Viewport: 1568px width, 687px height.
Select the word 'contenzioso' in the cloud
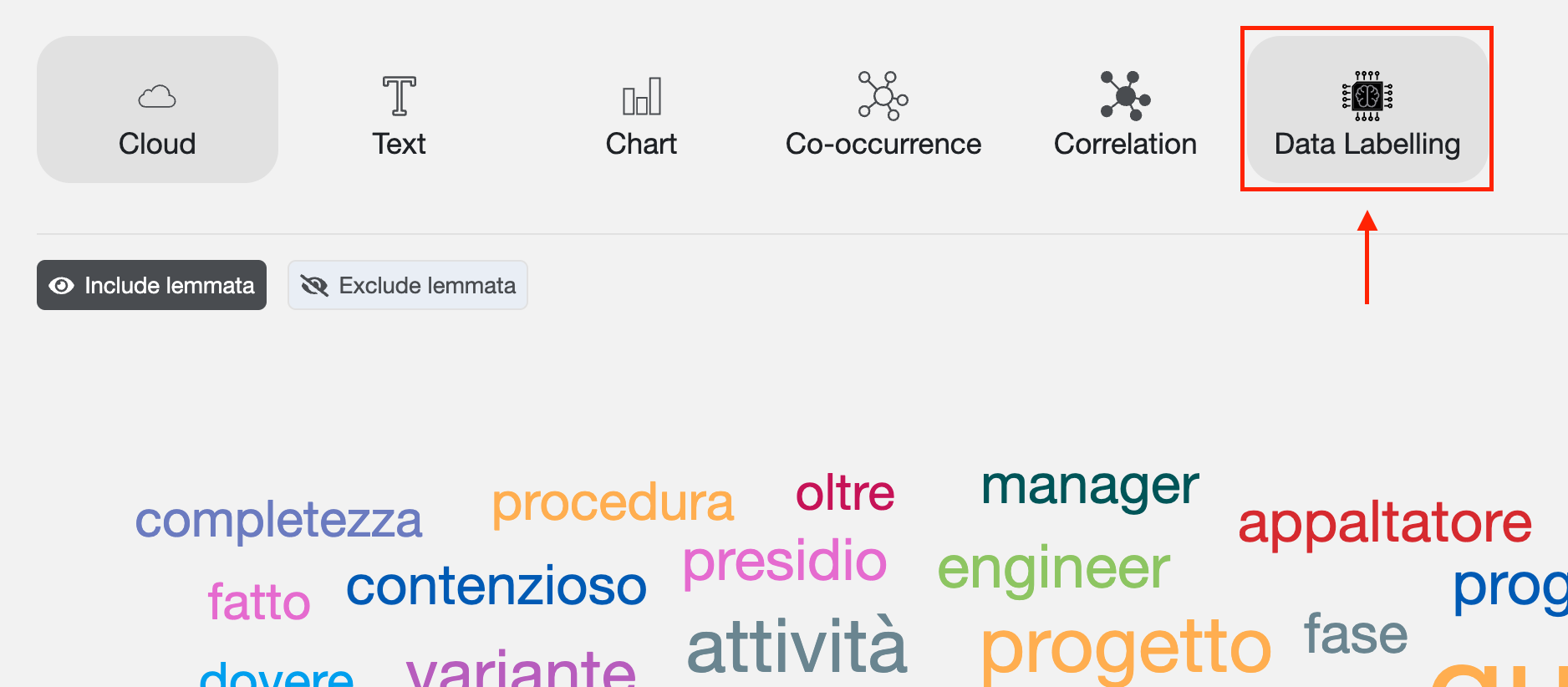pos(496,586)
